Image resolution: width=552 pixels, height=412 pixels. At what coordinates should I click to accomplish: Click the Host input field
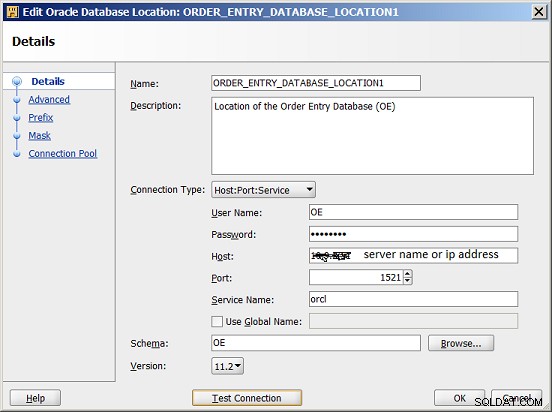(413, 256)
